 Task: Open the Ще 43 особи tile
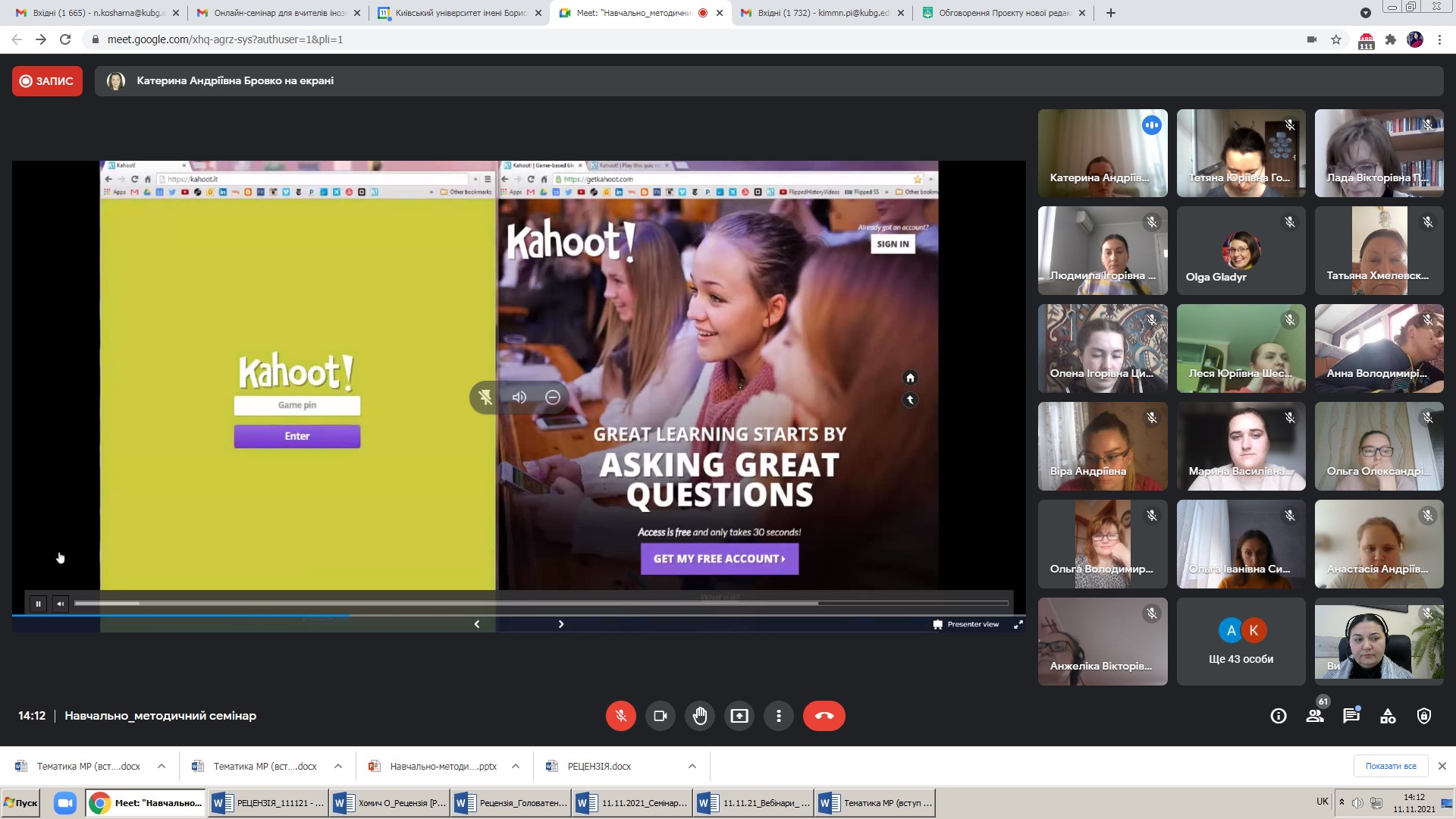[x=1241, y=642]
